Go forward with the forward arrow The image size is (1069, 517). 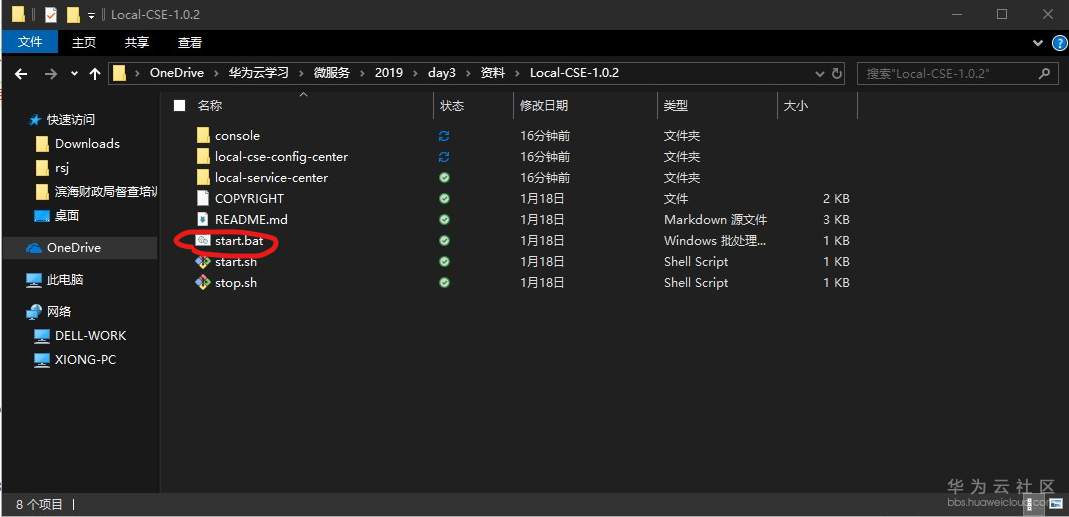[x=51, y=74]
